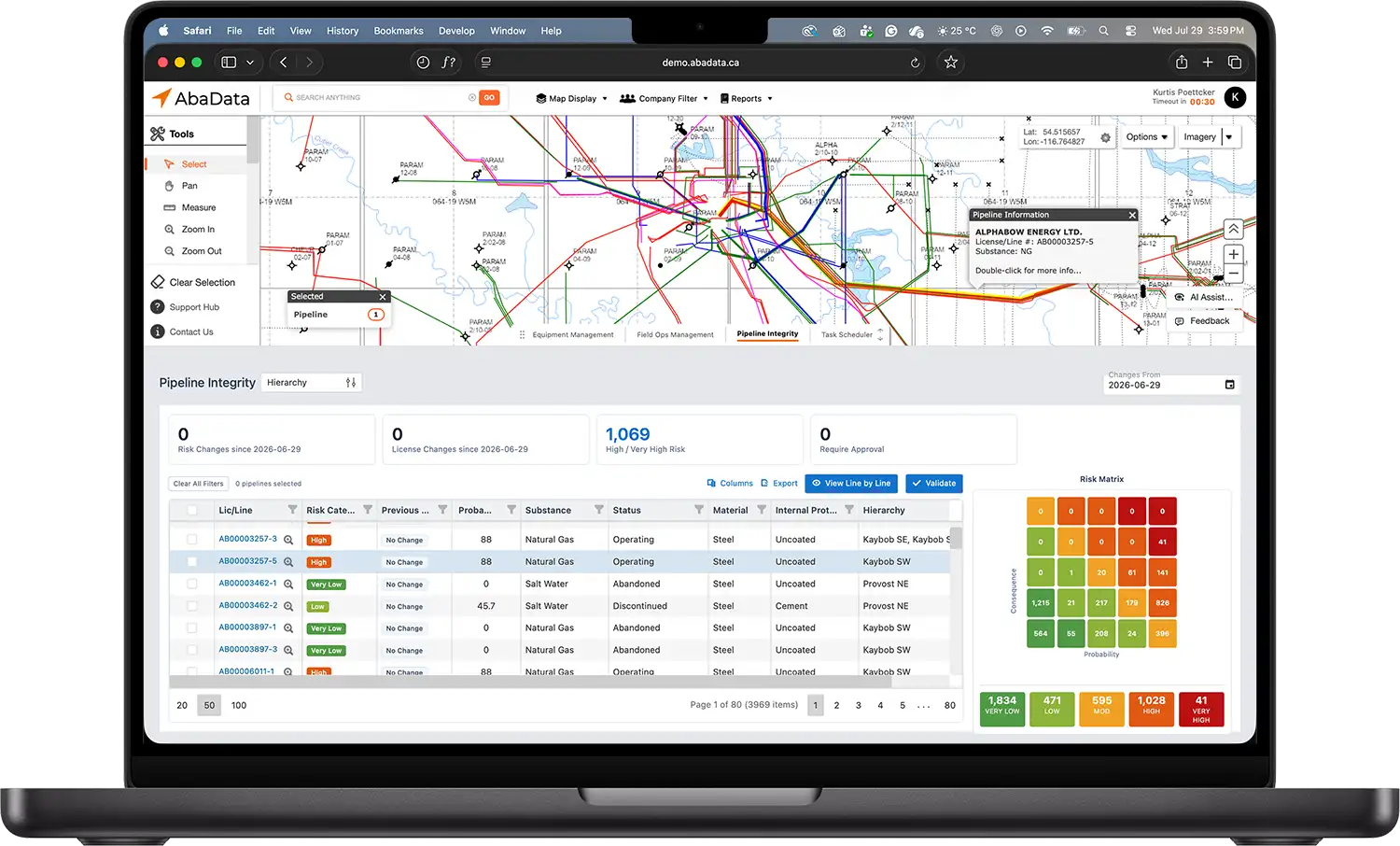Open Company Filter dropdown
This screenshot has width=1400, height=846.
tap(665, 98)
